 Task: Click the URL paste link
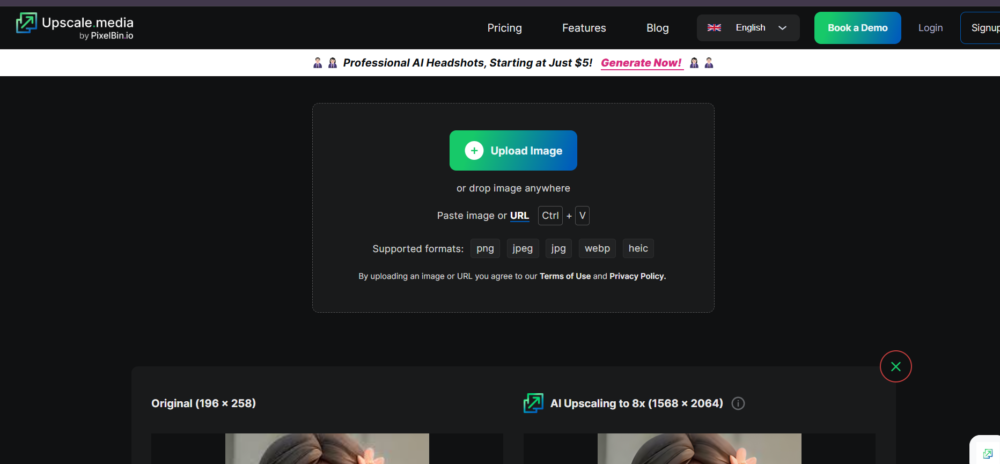pyautogui.click(x=519, y=215)
